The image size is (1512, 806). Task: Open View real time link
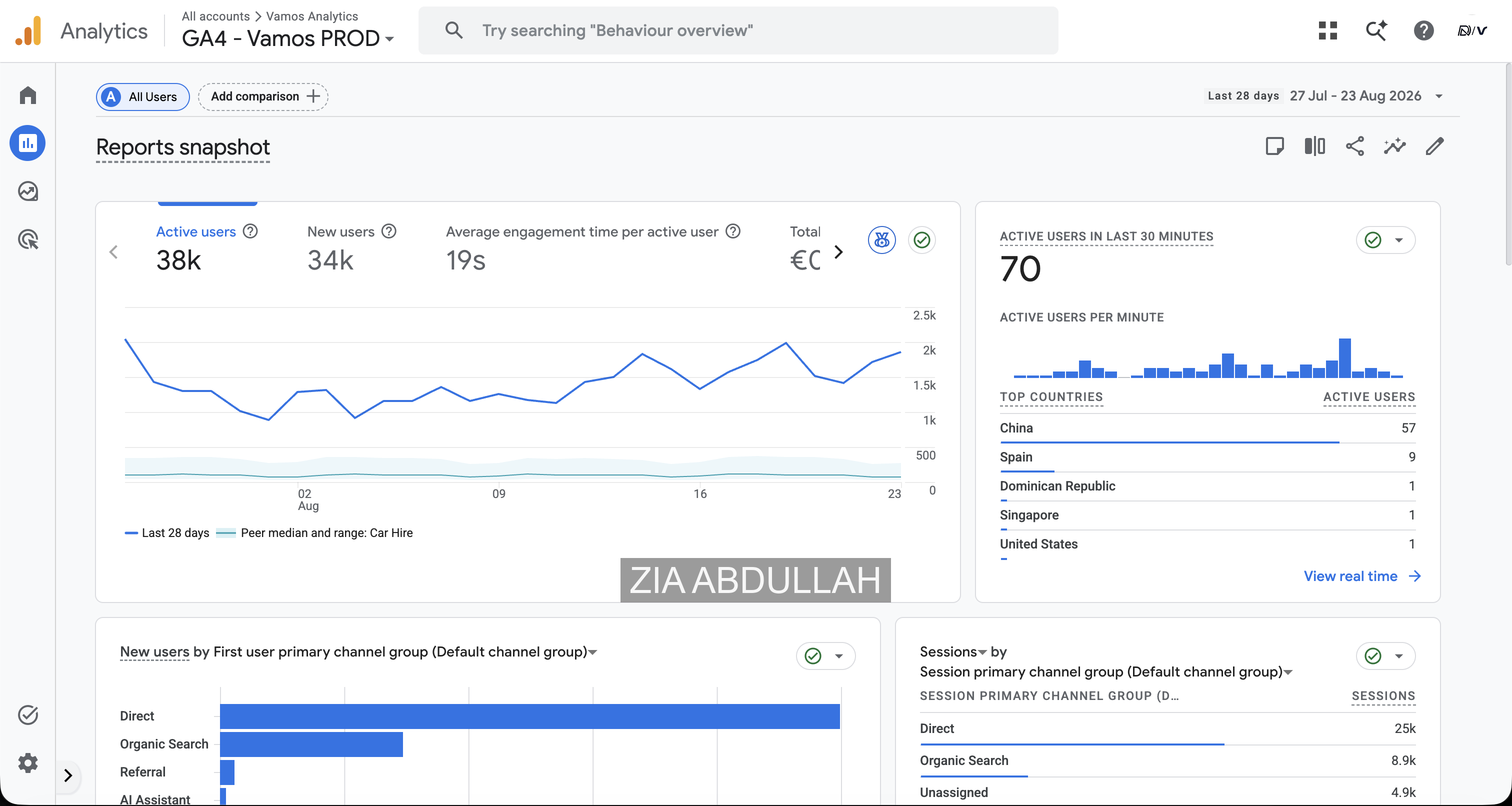pyautogui.click(x=1361, y=576)
